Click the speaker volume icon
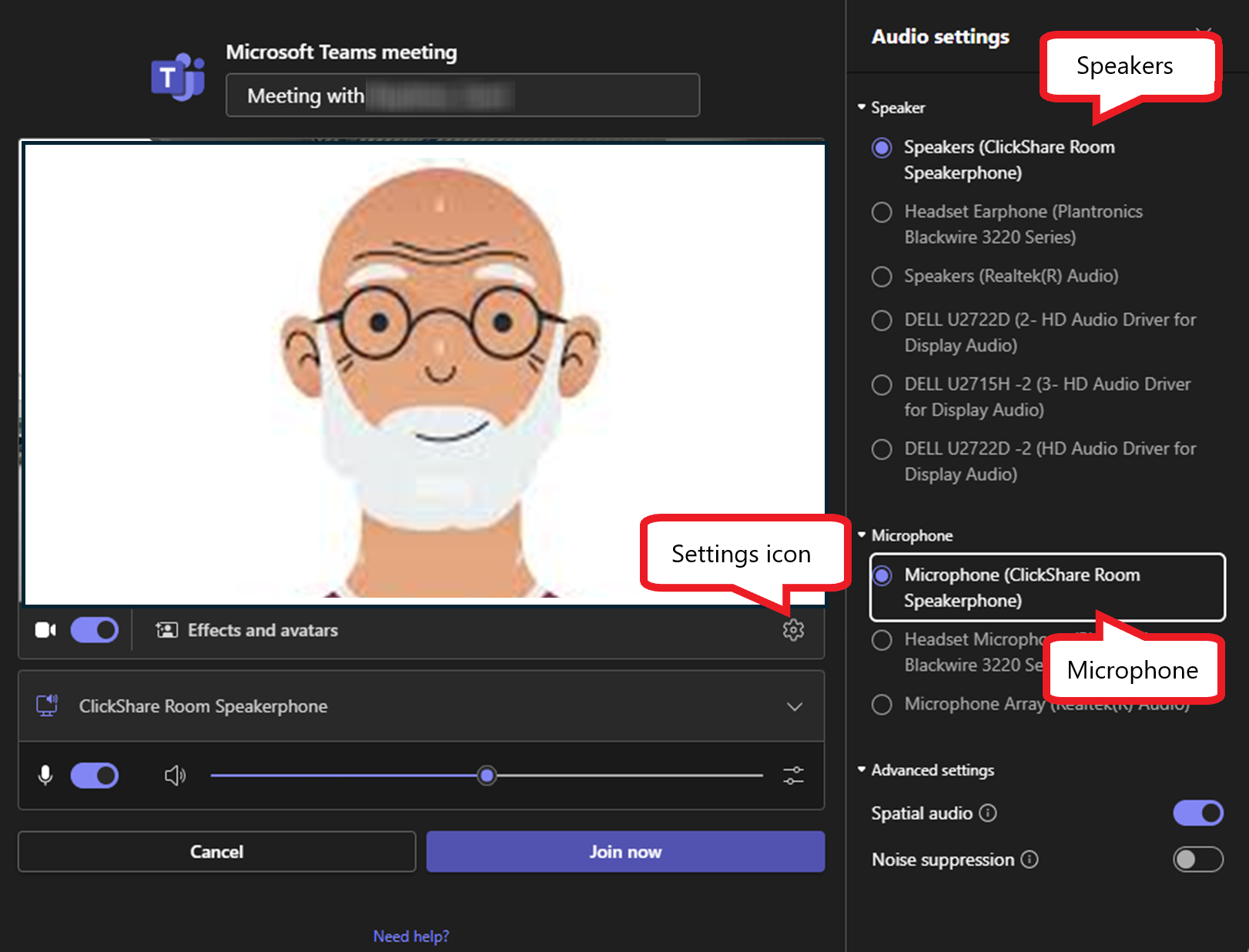Image resolution: width=1249 pixels, height=952 pixels. 175,775
